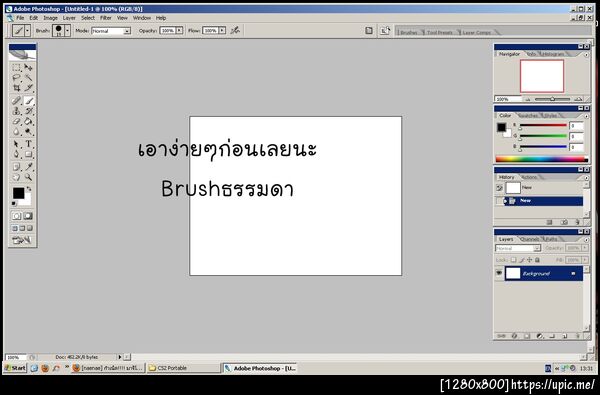Select the Eraser tool
Viewport: 600px width, 395px height.
tap(16, 122)
